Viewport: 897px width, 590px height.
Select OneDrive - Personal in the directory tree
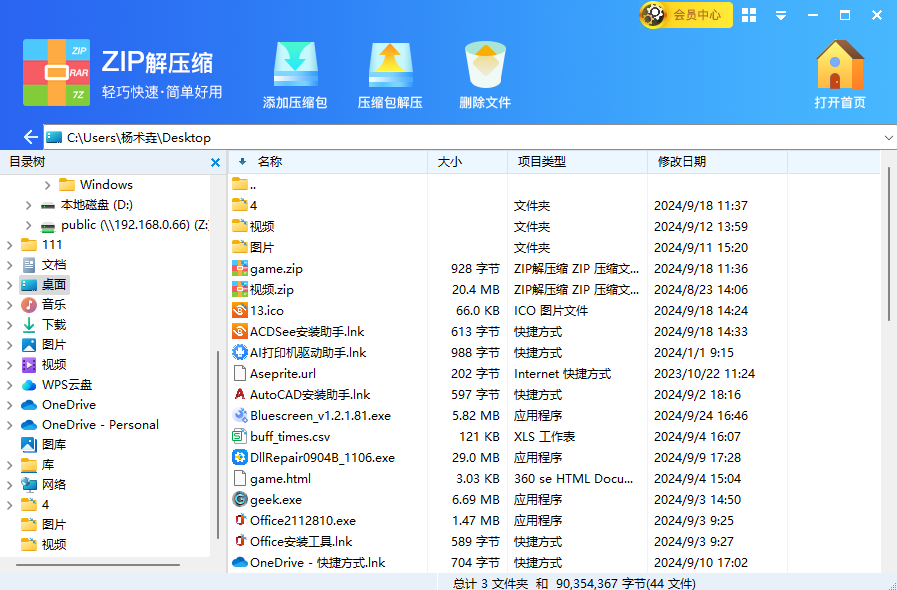pos(100,425)
